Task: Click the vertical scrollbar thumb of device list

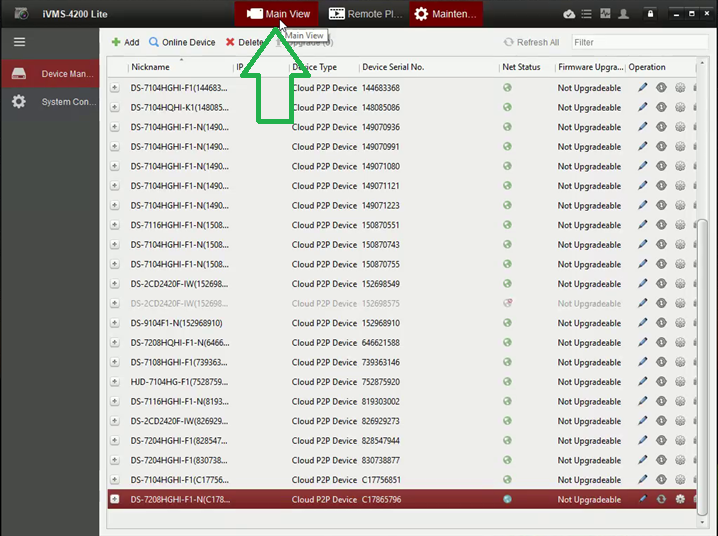Action: click(x=702, y=366)
